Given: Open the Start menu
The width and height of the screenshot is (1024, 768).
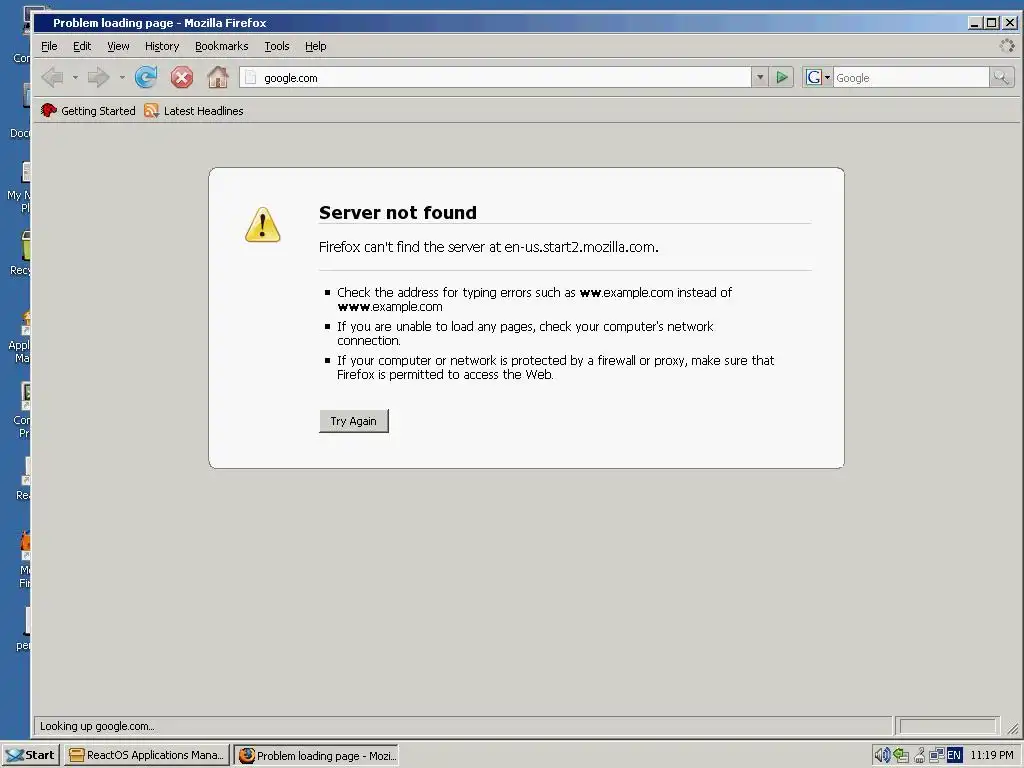Looking at the screenshot, I should [x=31, y=755].
